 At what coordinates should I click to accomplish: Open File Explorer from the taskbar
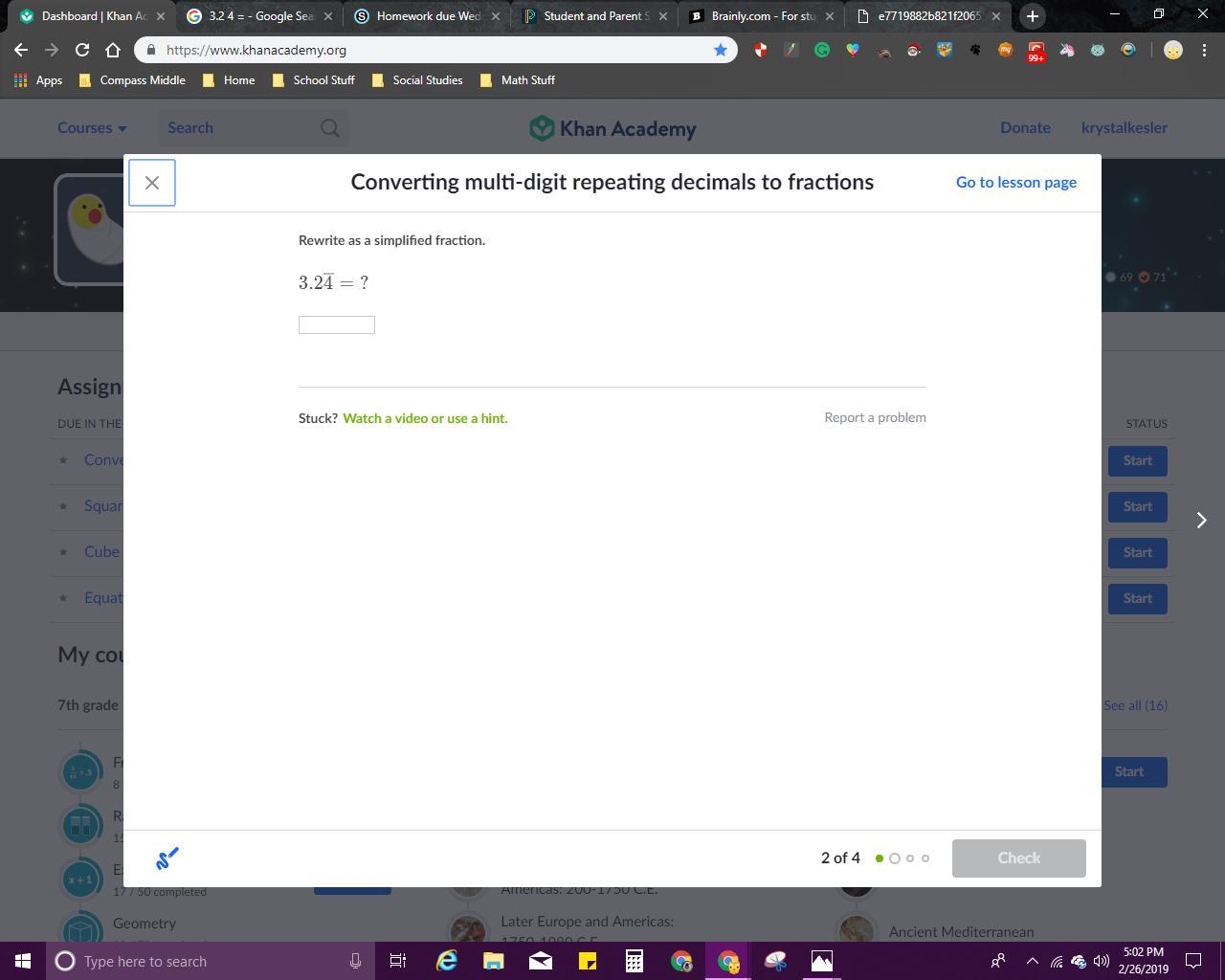click(x=493, y=961)
